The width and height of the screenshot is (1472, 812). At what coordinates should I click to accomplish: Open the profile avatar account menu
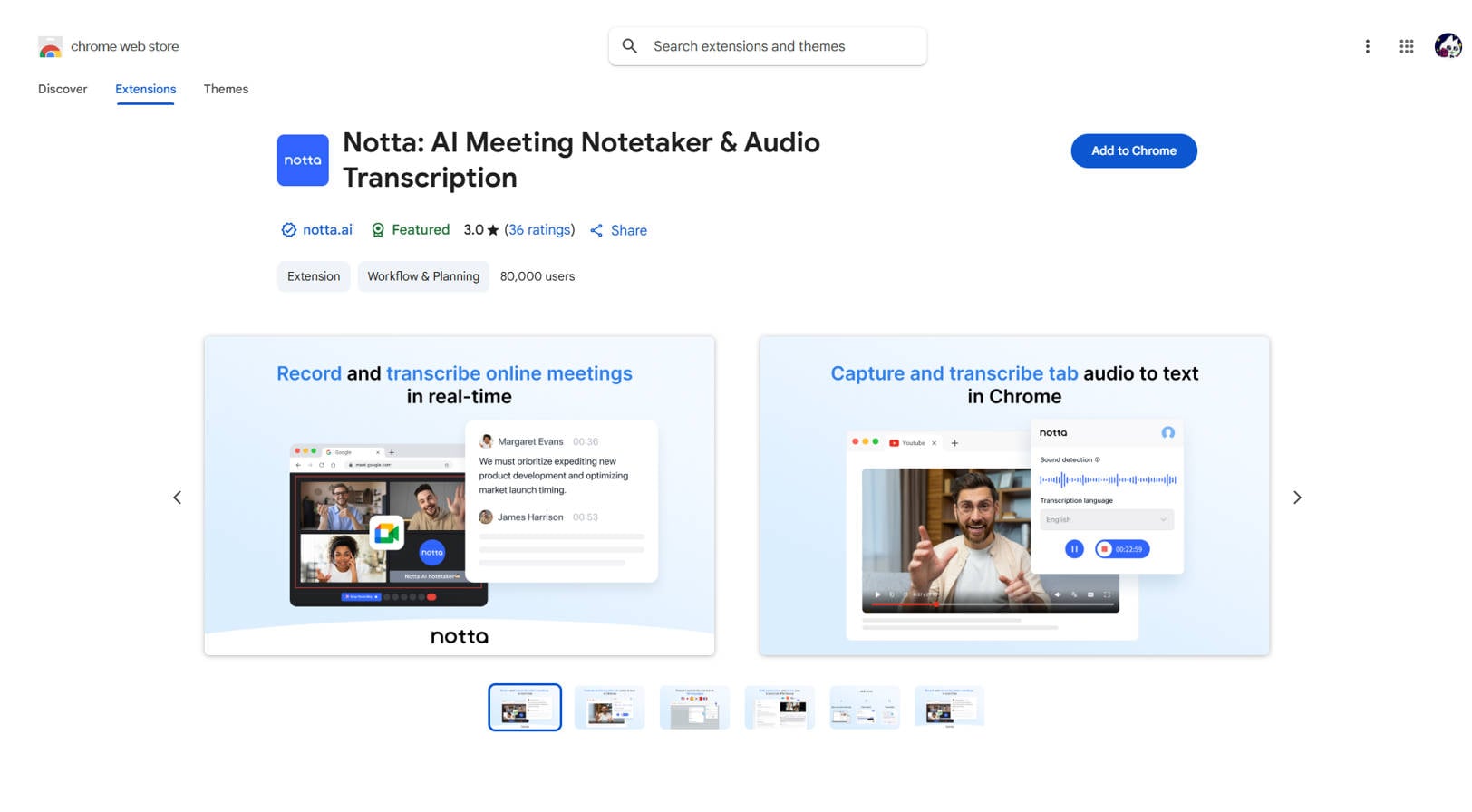coord(1448,46)
